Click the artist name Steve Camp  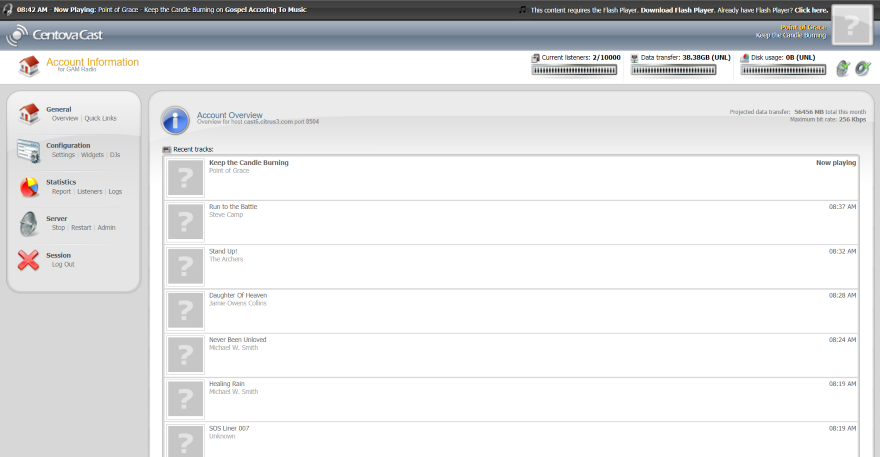(226, 215)
